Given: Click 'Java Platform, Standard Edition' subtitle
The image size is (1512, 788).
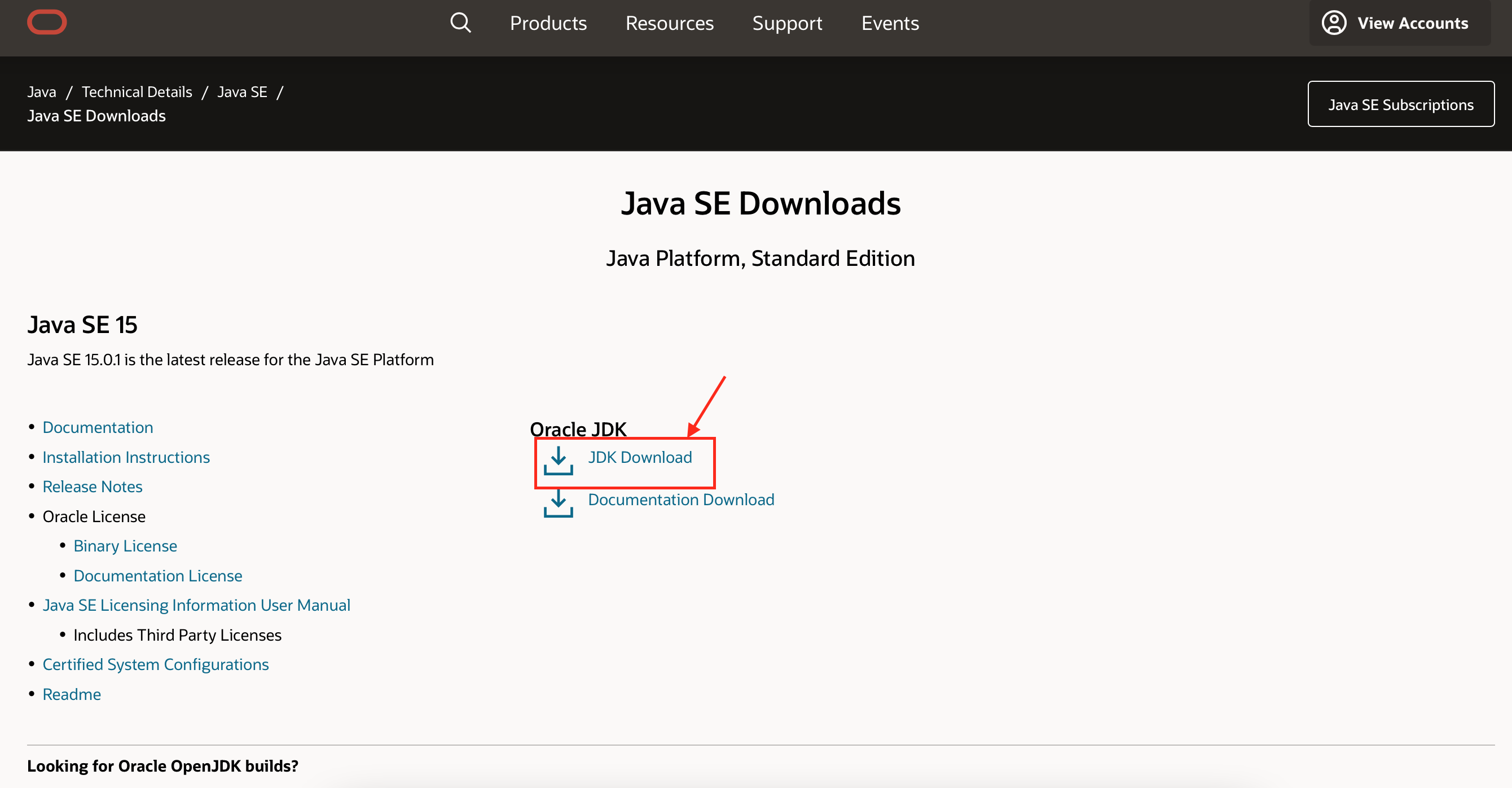Looking at the screenshot, I should tap(761, 259).
